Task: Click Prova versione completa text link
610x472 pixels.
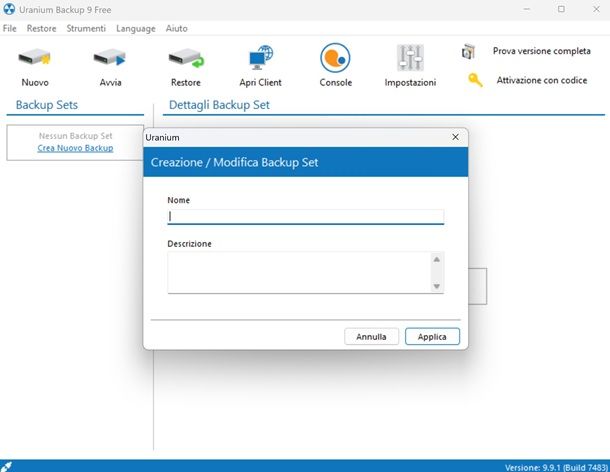Action: pyautogui.click(x=542, y=51)
